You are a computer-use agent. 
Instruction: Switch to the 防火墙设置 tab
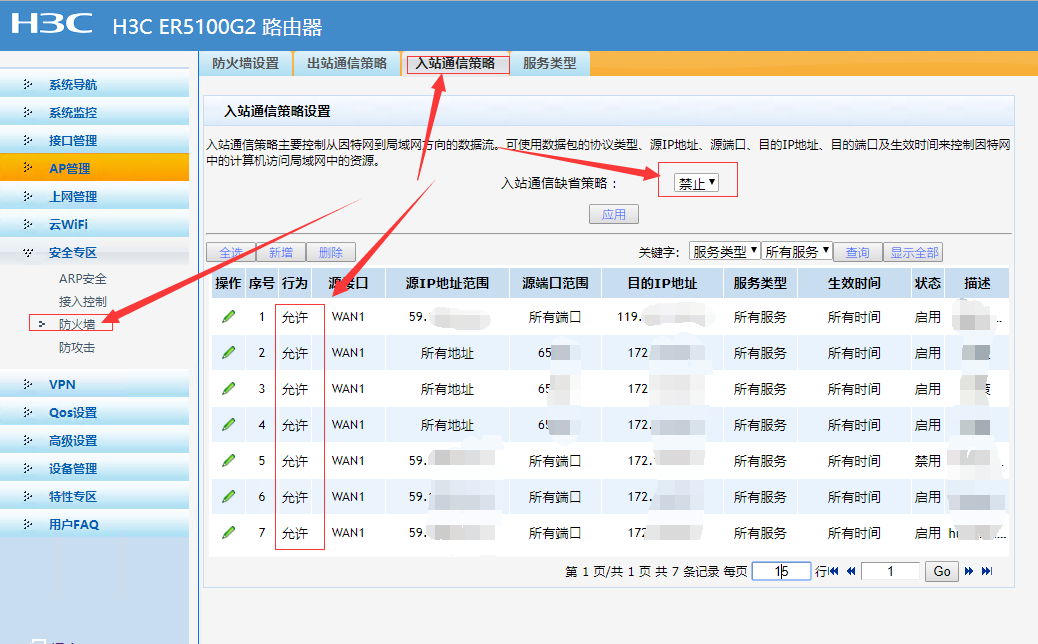246,64
